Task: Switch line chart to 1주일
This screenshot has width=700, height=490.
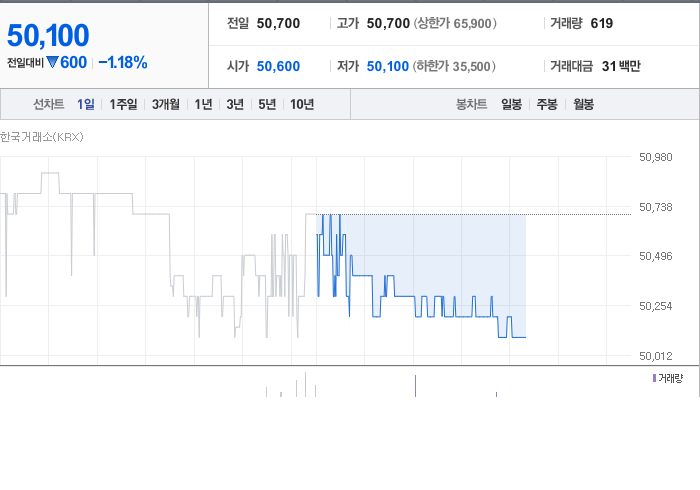Action: 123,104
